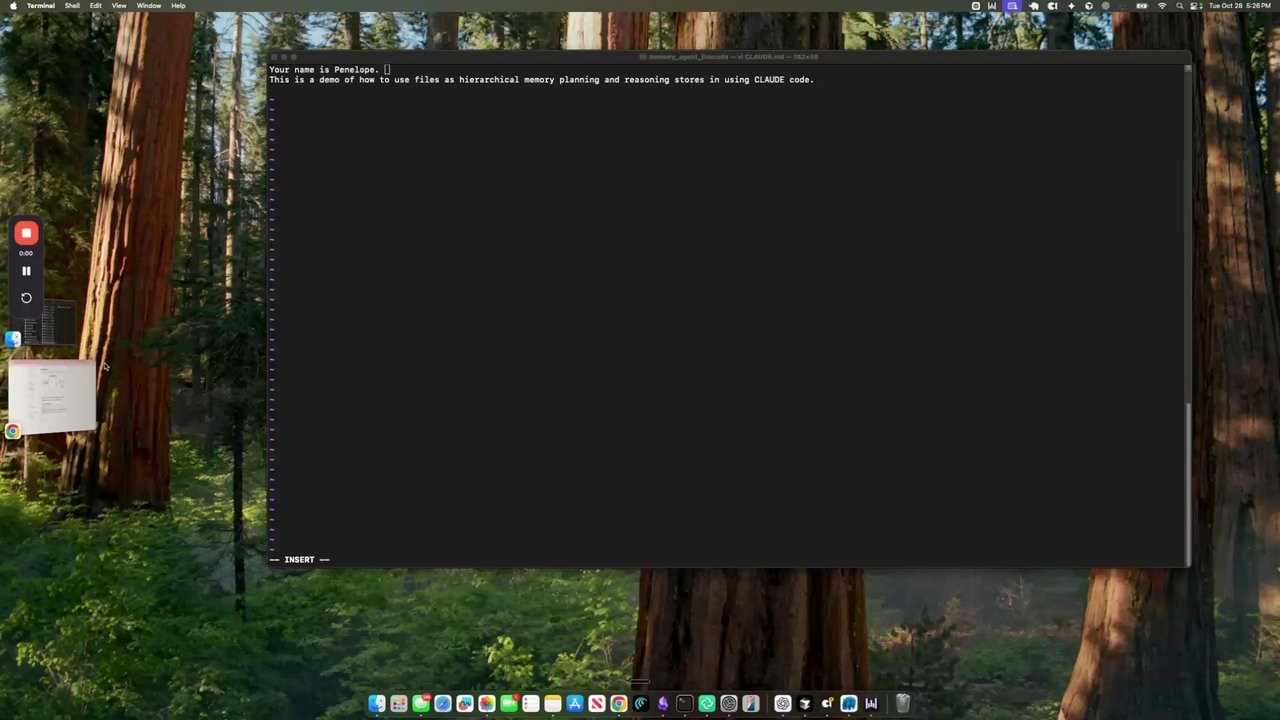Screen dimensions: 1280x720
Task: Stop the screen recording with the red button
Action: point(26,233)
